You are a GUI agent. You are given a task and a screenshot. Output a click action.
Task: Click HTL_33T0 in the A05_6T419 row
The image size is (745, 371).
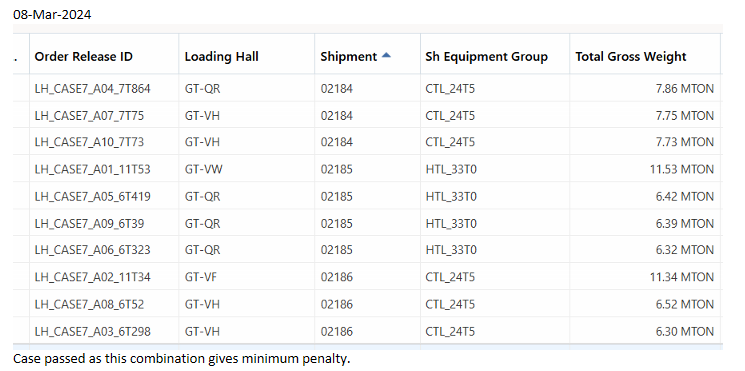coord(451,196)
